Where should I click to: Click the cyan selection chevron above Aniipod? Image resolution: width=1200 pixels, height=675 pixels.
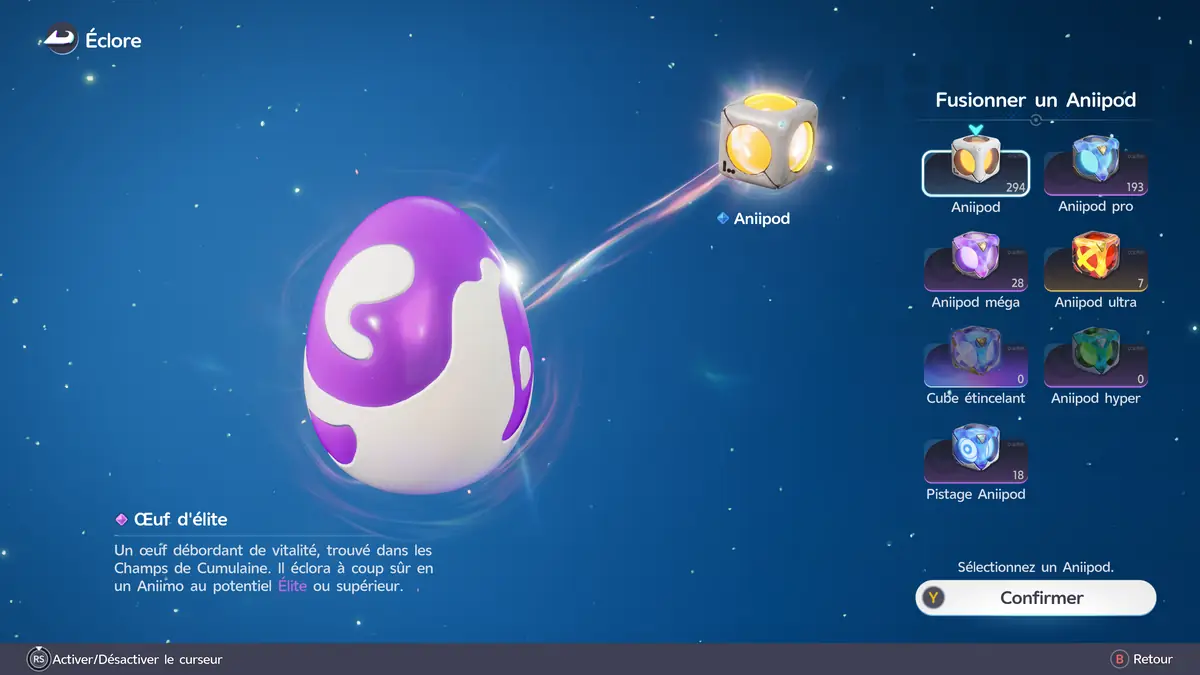click(976, 129)
